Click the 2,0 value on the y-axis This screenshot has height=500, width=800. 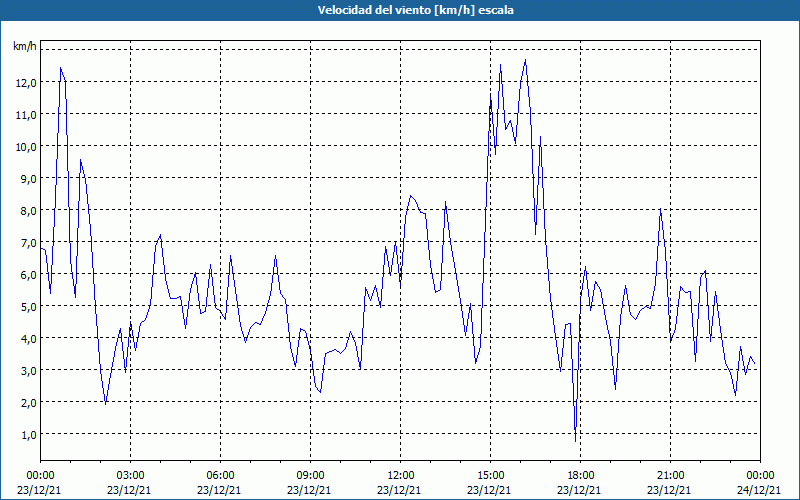pyautogui.click(x=28, y=403)
